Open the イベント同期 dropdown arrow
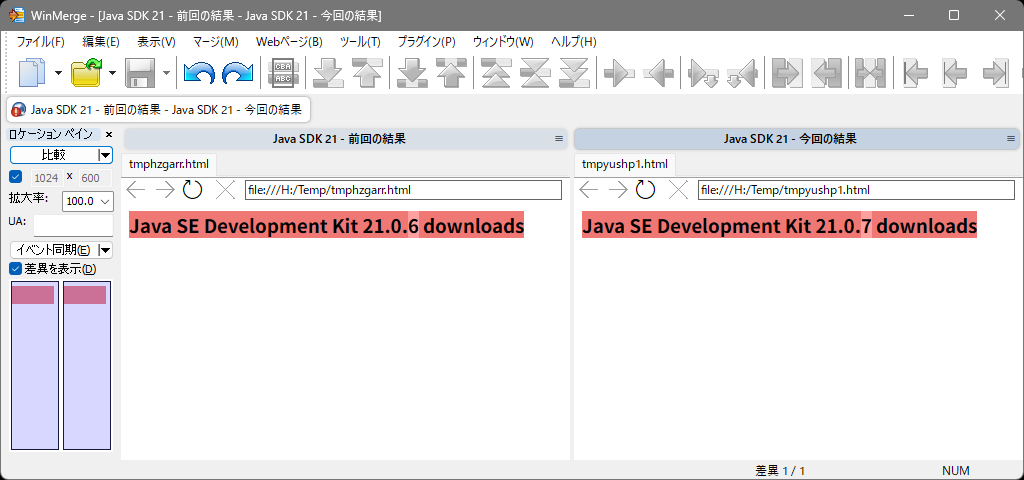The width and height of the screenshot is (1024, 480). pyautogui.click(x=104, y=250)
